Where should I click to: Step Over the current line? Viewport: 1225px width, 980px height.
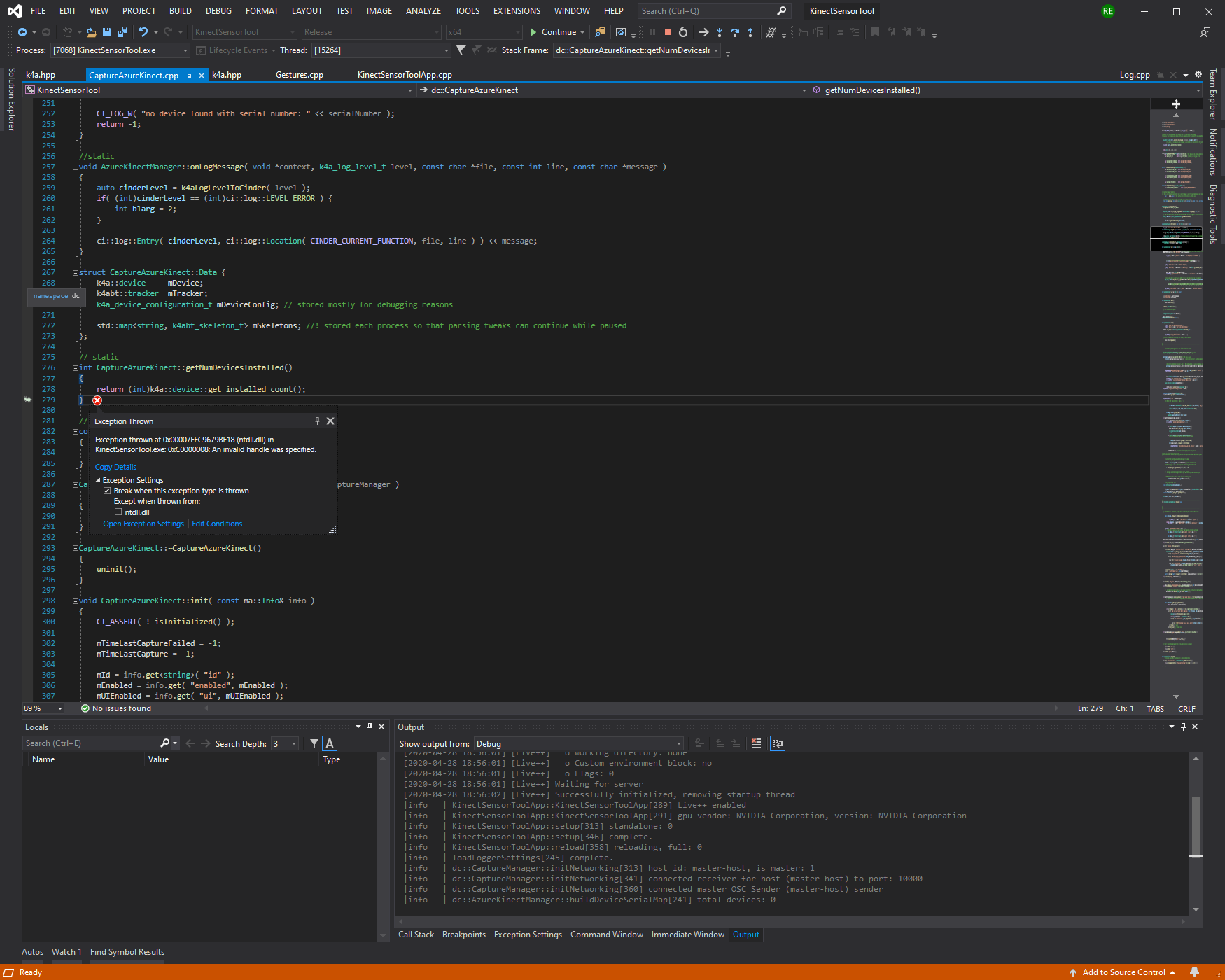pyautogui.click(x=734, y=32)
